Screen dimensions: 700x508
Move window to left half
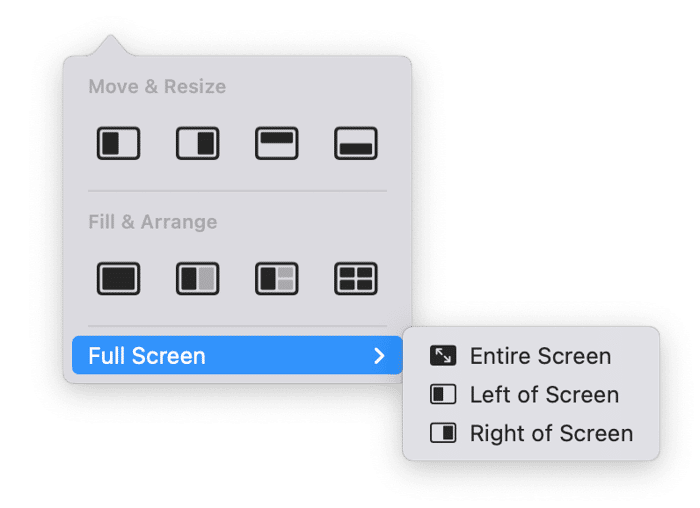118,143
